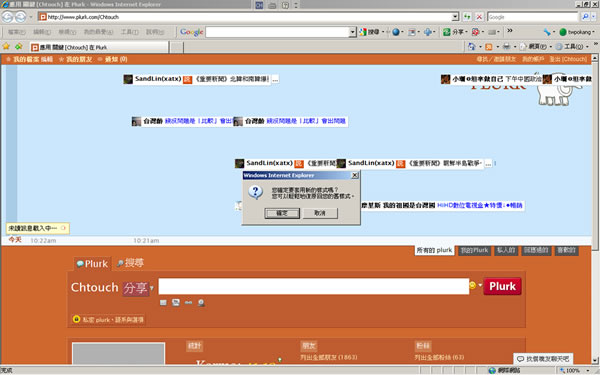Click the red Plurk submit button
The width and height of the screenshot is (600, 375).
click(x=502, y=286)
